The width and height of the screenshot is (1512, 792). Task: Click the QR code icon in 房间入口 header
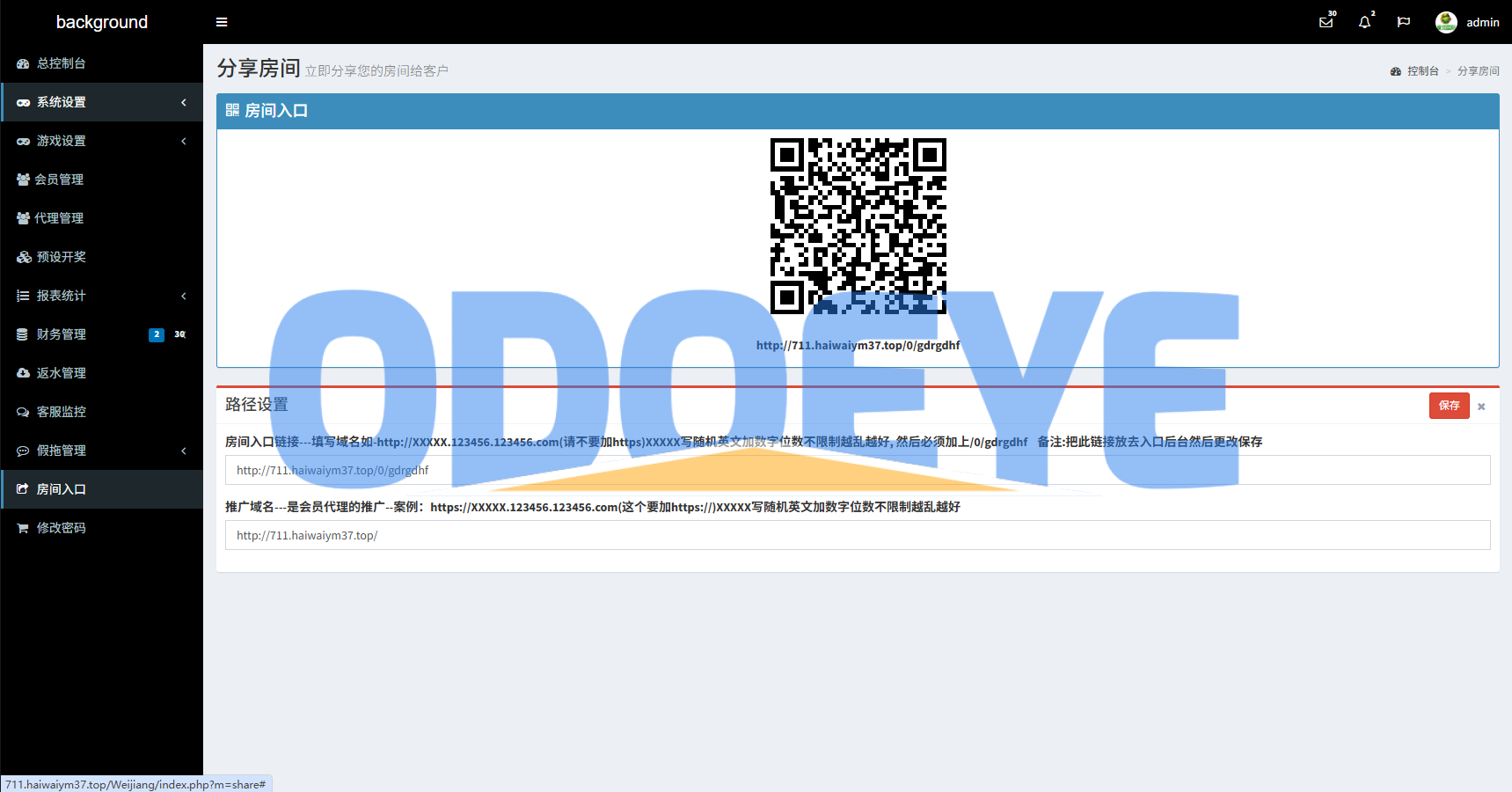[232, 110]
